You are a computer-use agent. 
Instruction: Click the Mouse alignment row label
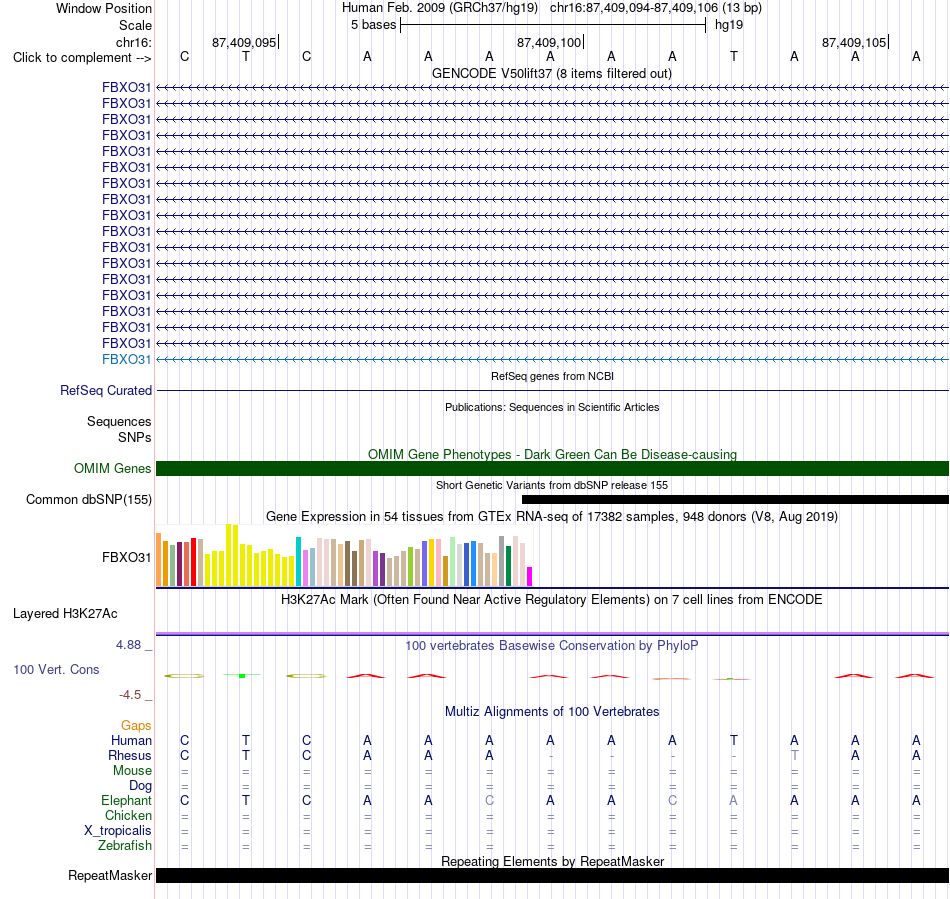132,771
